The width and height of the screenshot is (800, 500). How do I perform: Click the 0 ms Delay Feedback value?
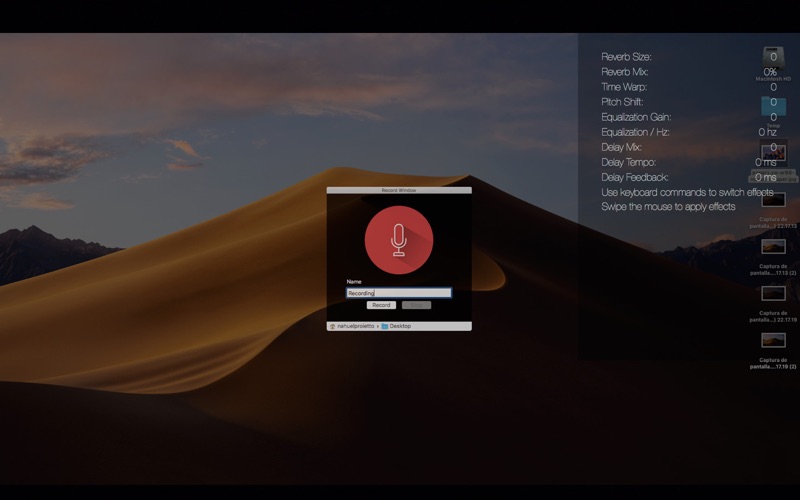click(766, 178)
